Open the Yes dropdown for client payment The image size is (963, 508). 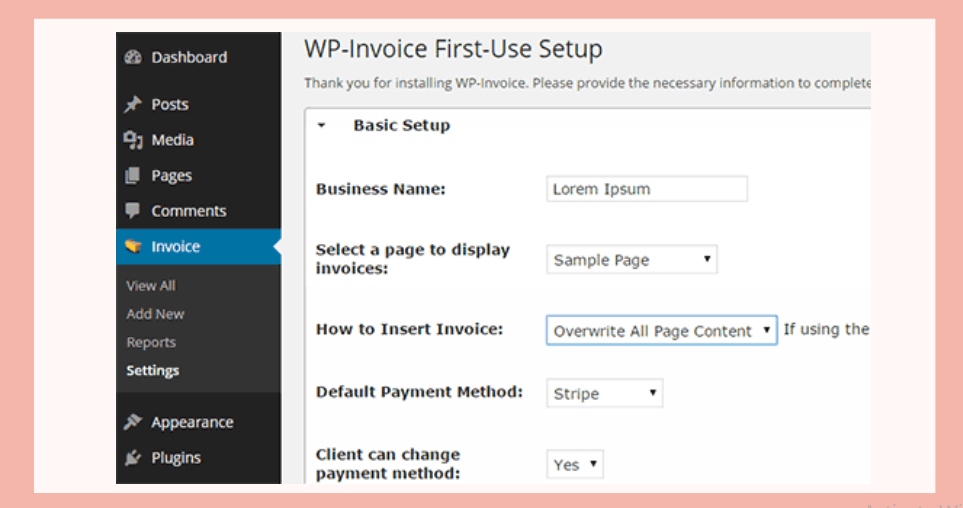(575, 465)
